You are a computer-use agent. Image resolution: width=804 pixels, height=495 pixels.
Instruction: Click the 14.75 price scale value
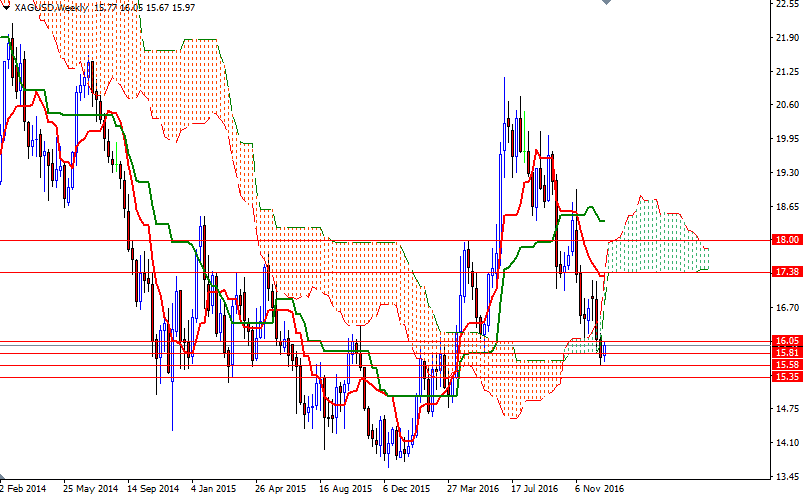click(x=788, y=409)
